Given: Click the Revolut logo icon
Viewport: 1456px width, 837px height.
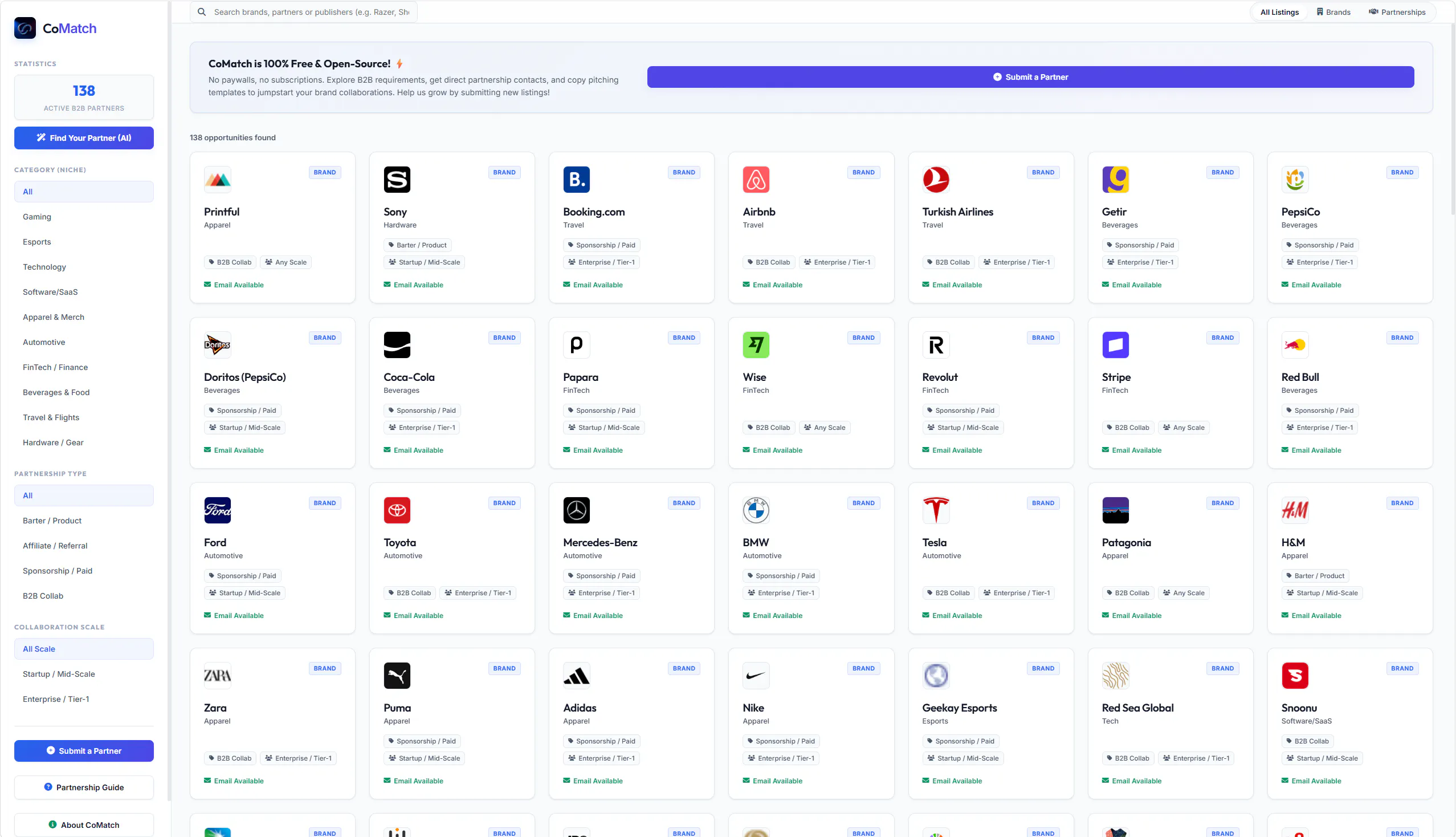Looking at the screenshot, I should pos(935,345).
